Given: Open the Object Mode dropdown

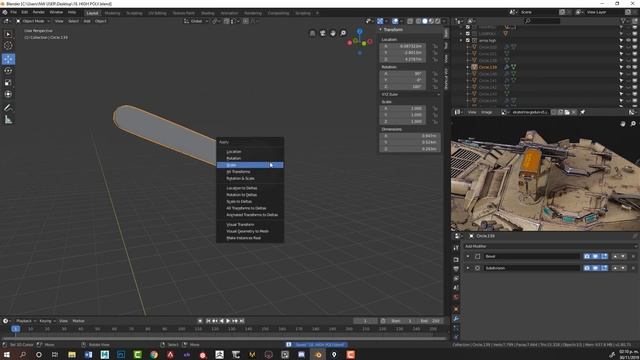Looking at the screenshot, I should click(33, 21).
